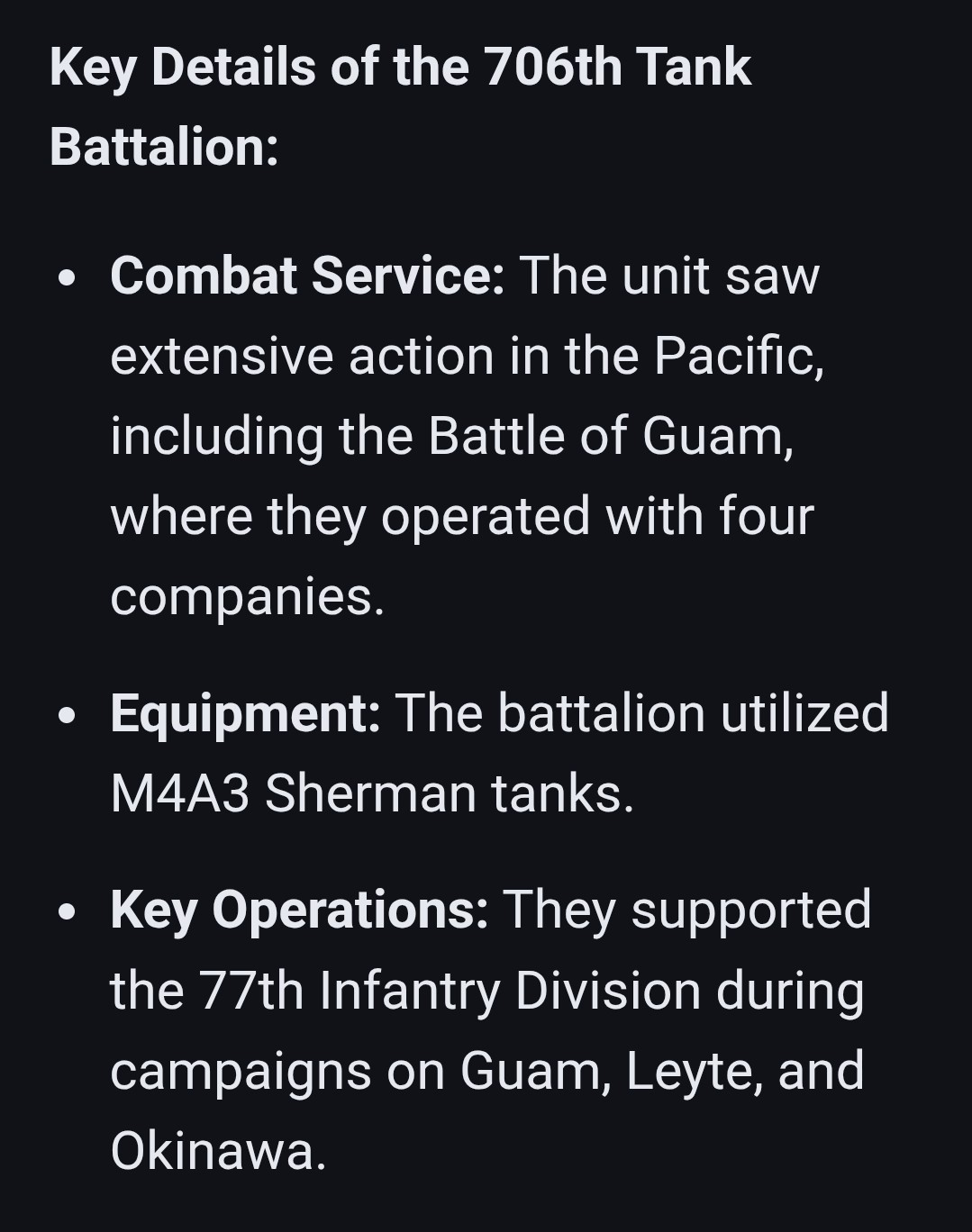Click the word "companies."

pyautogui.click(x=247, y=596)
